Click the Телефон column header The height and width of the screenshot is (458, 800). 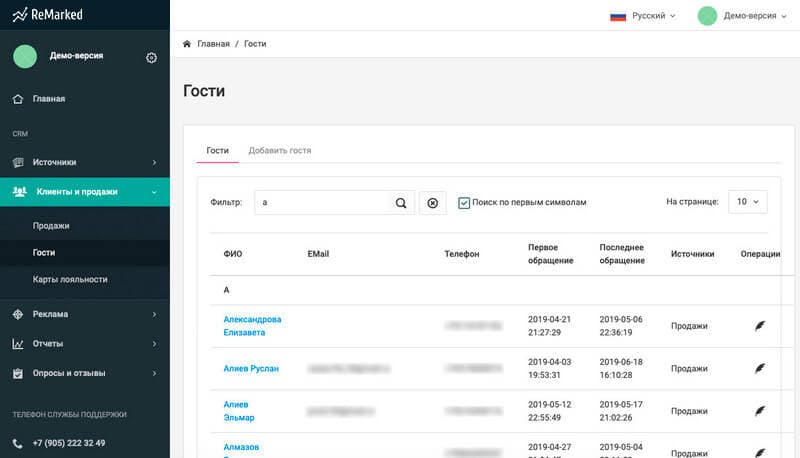462,253
